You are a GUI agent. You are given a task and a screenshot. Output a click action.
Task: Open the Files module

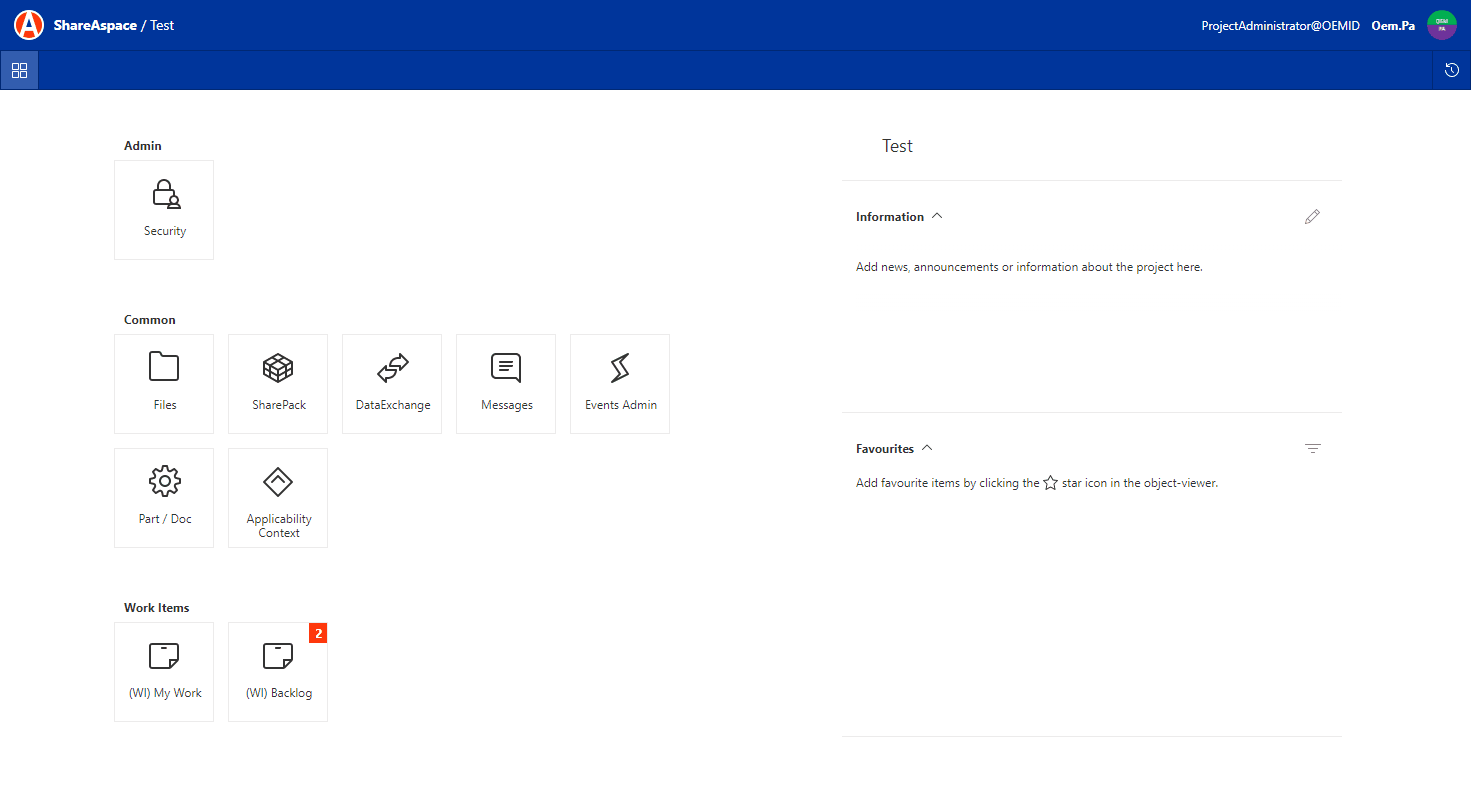[x=164, y=384]
